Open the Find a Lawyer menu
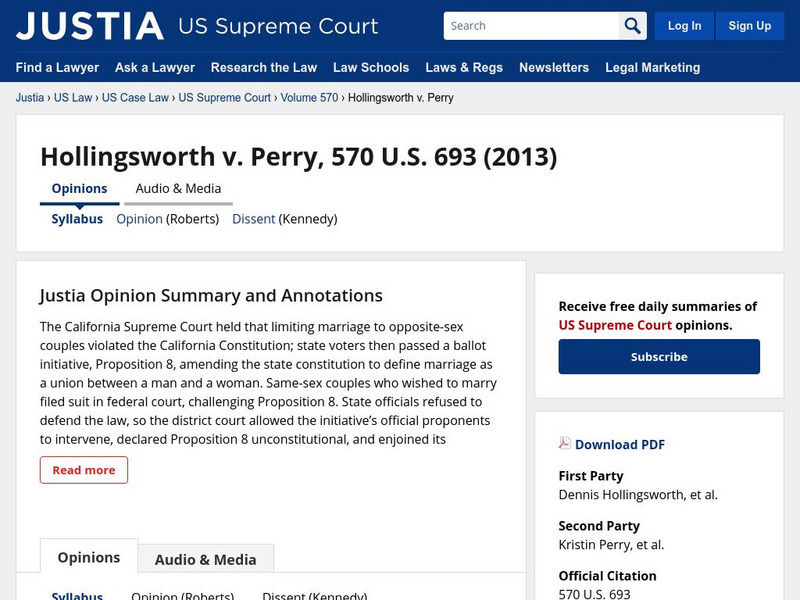 (56, 68)
